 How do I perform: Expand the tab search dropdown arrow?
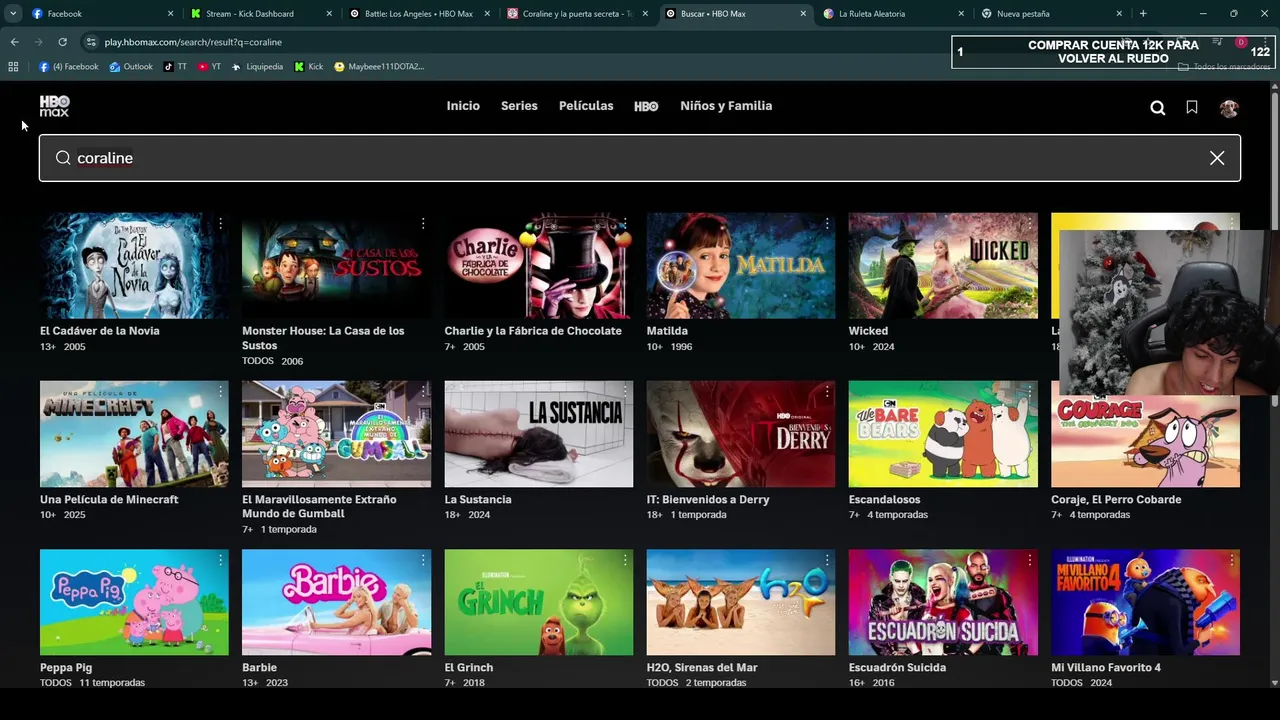[x=13, y=14]
